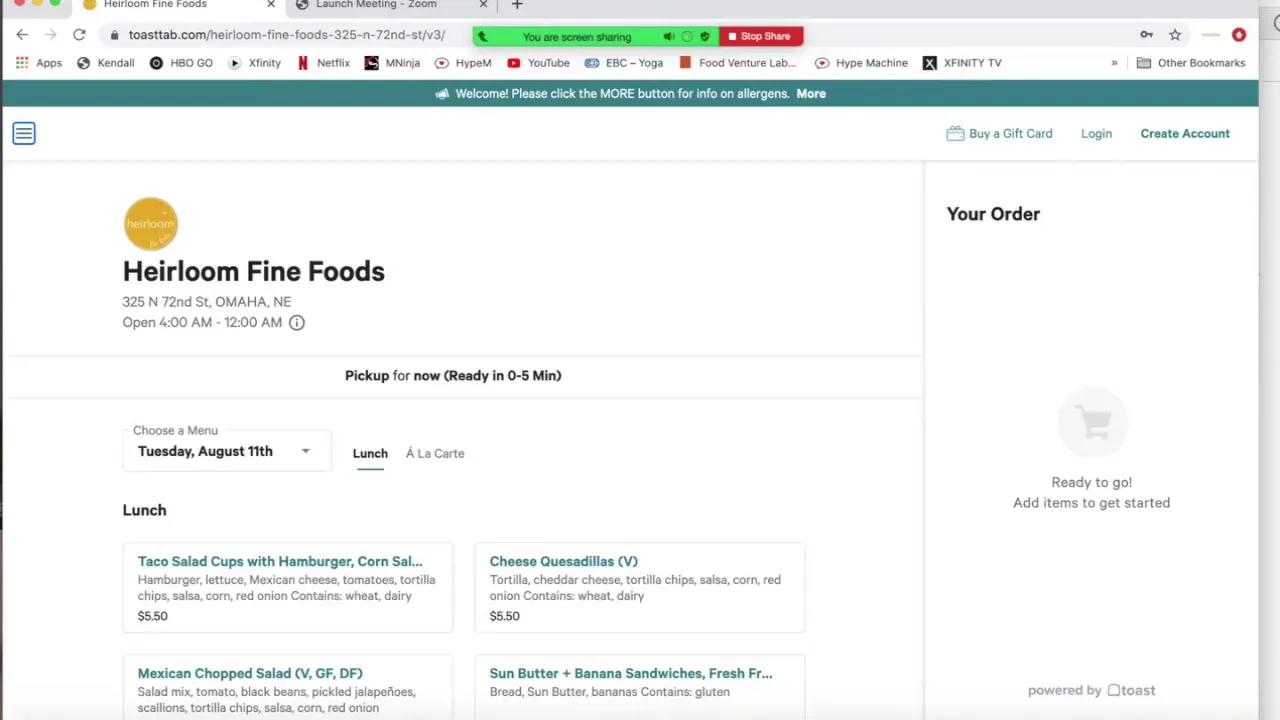Open Taco Salad Cups with Hamburger item
The image size is (1280, 720).
(x=288, y=588)
